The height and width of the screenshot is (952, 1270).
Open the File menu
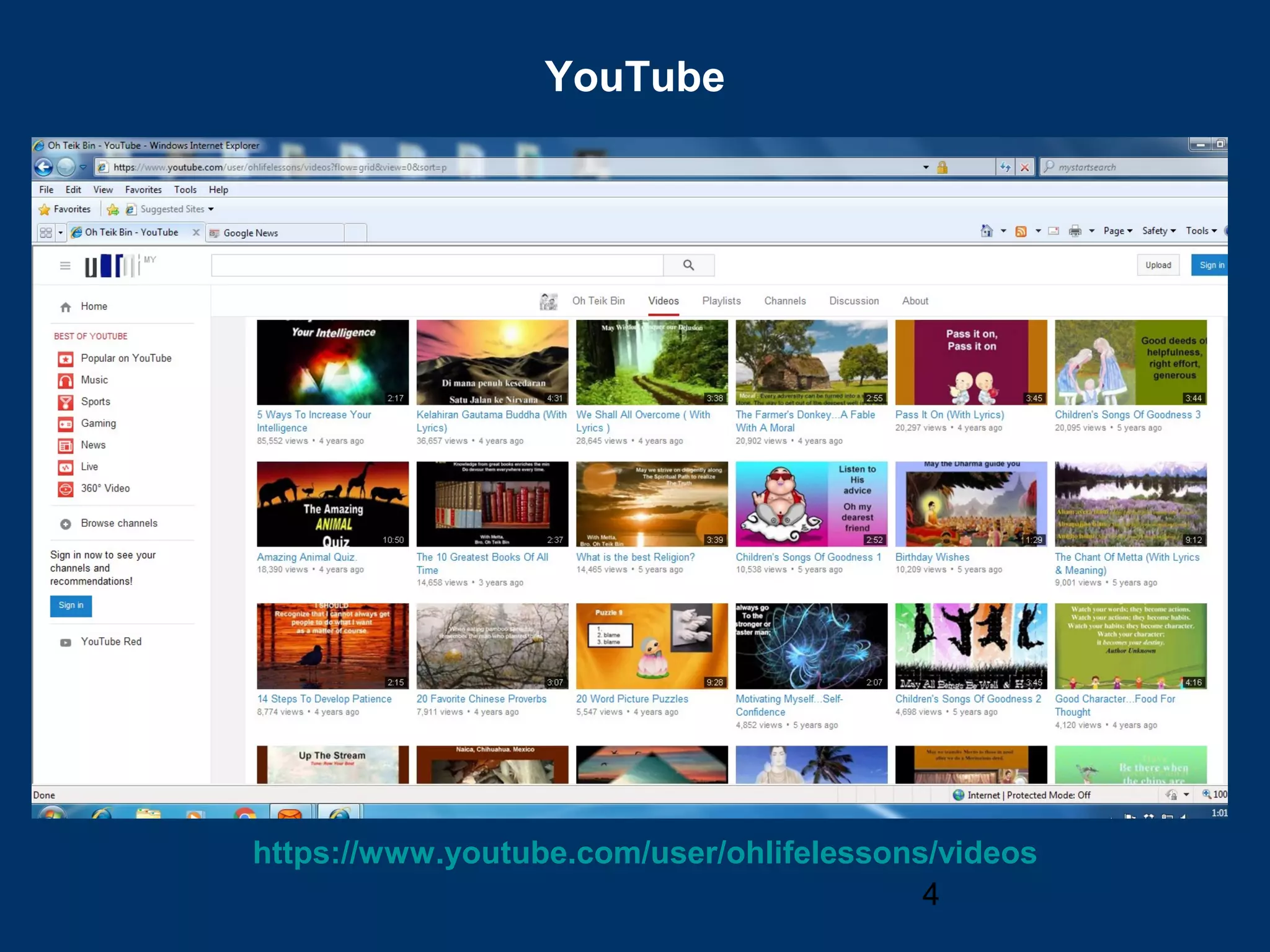[47, 190]
